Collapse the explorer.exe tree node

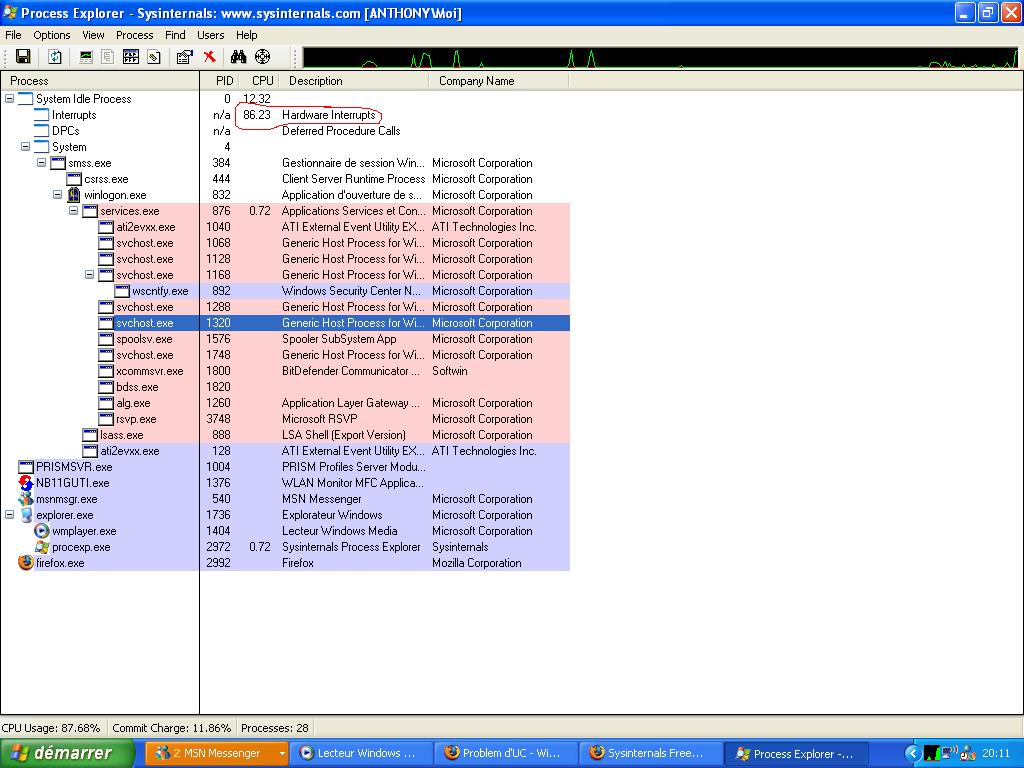click(10, 515)
